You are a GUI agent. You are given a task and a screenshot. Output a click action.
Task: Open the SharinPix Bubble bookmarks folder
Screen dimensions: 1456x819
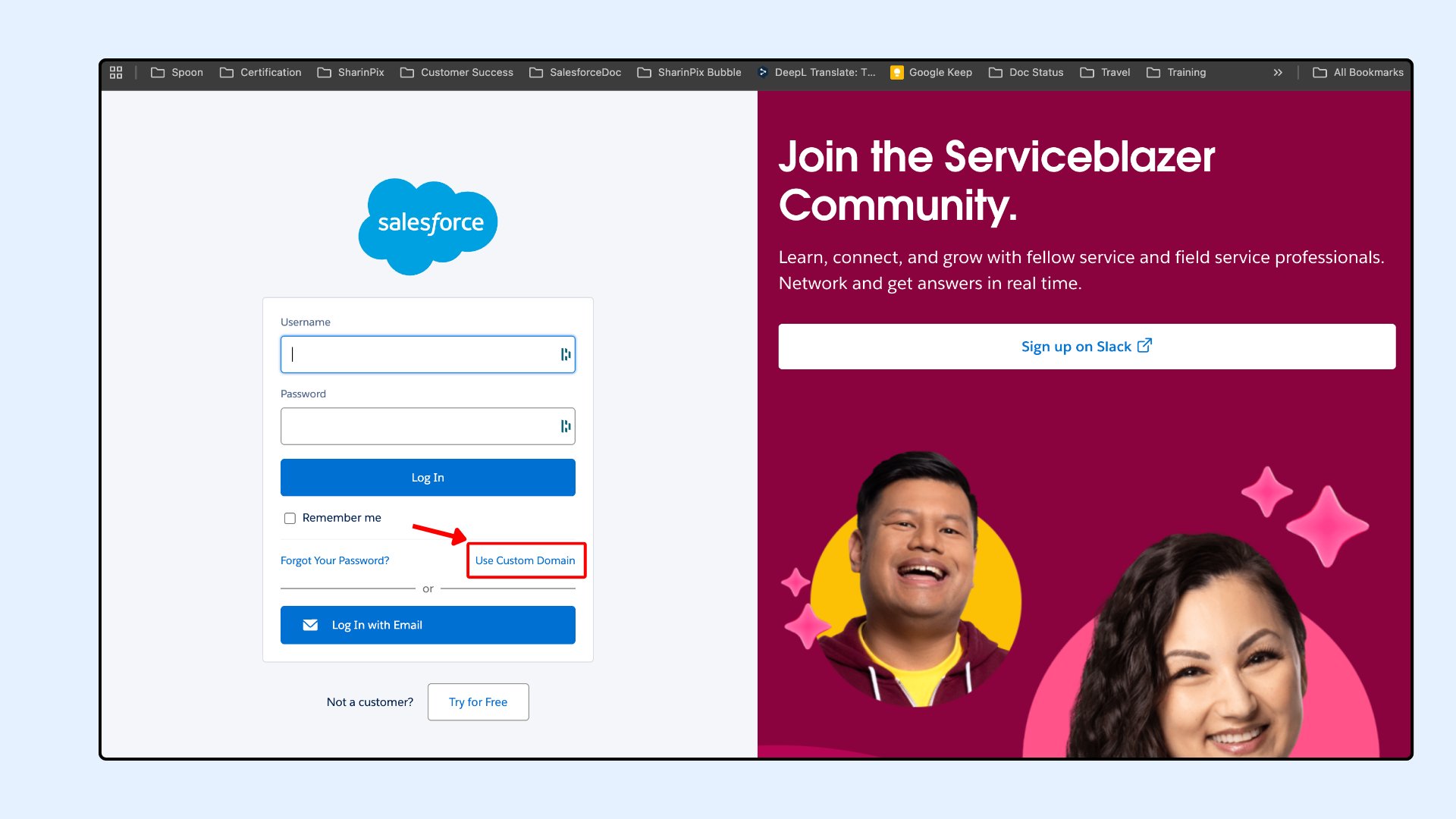tap(689, 73)
